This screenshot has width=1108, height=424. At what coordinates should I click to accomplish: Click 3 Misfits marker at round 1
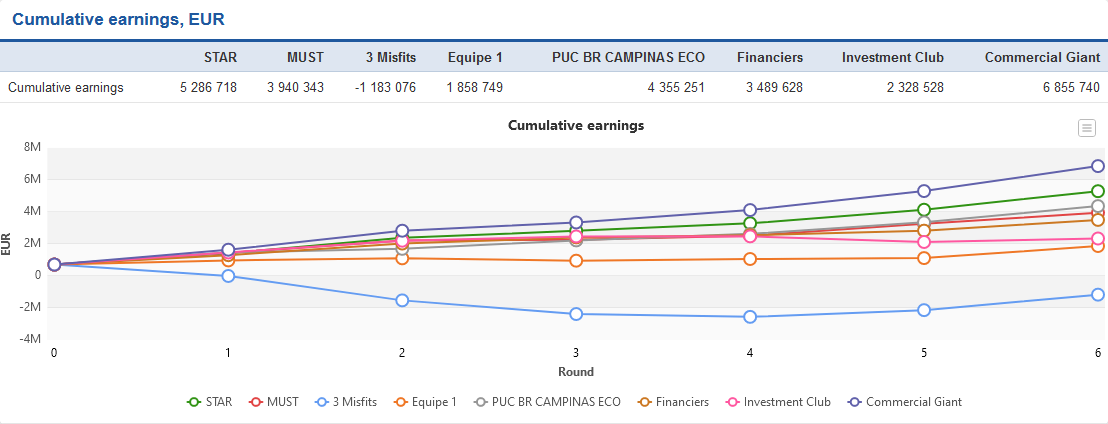pyautogui.click(x=228, y=276)
